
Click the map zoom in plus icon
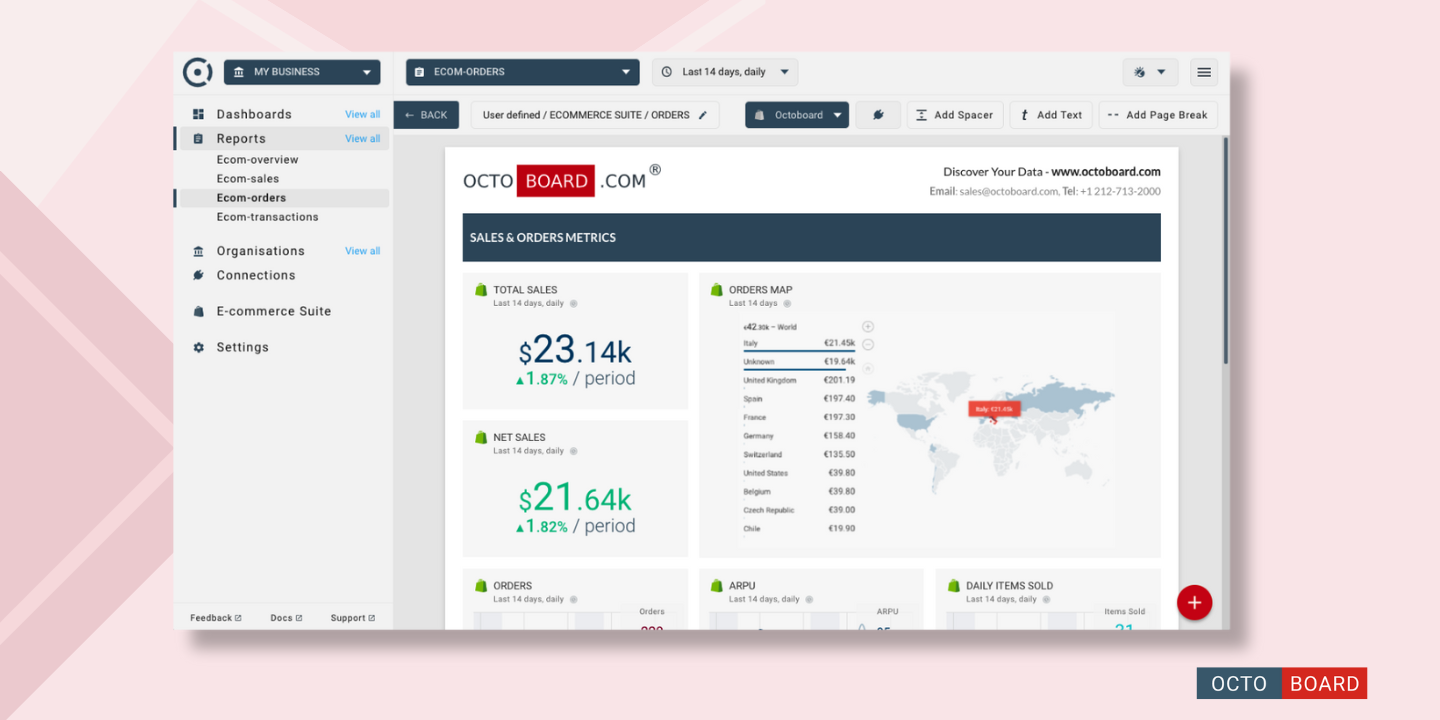tap(868, 326)
